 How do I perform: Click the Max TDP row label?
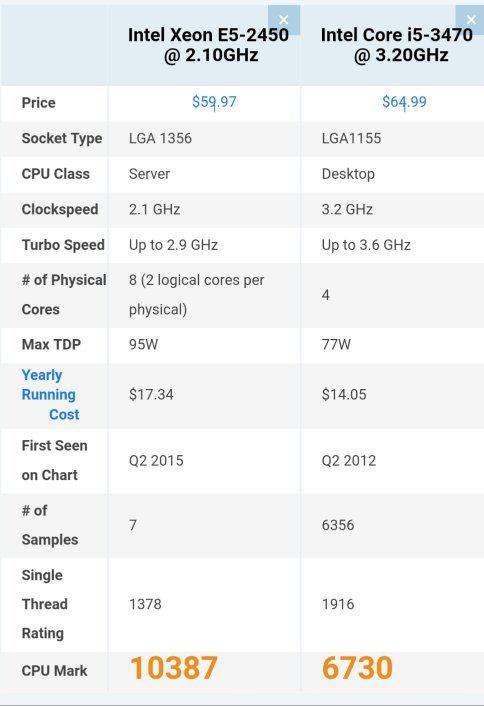click(x=51, y=344)
